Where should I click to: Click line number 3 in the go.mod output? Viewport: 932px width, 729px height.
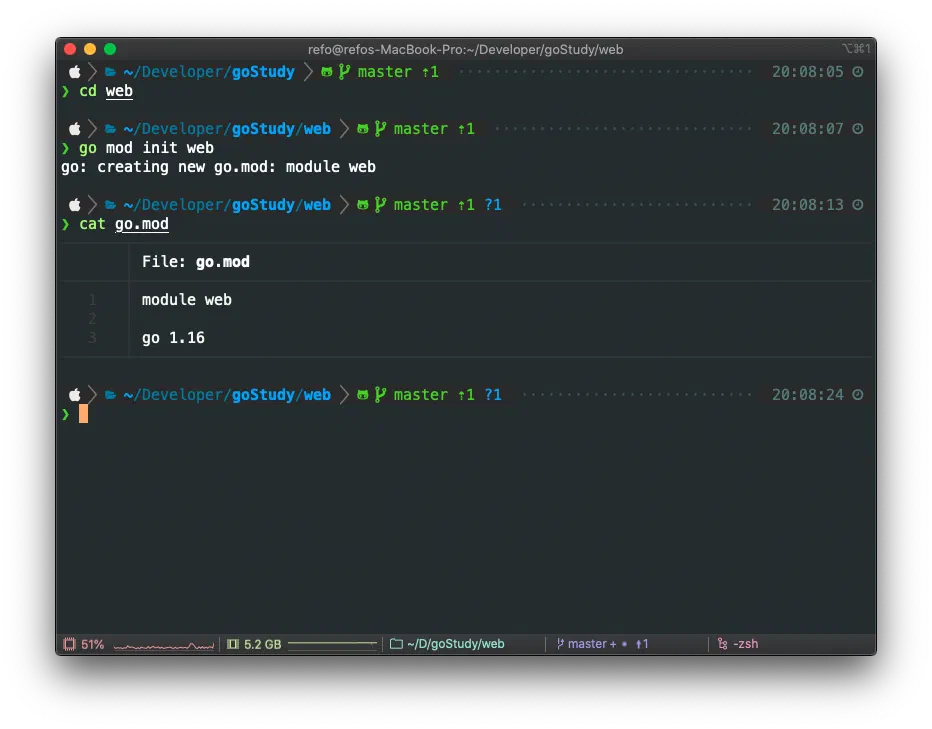tap(92, 338)
